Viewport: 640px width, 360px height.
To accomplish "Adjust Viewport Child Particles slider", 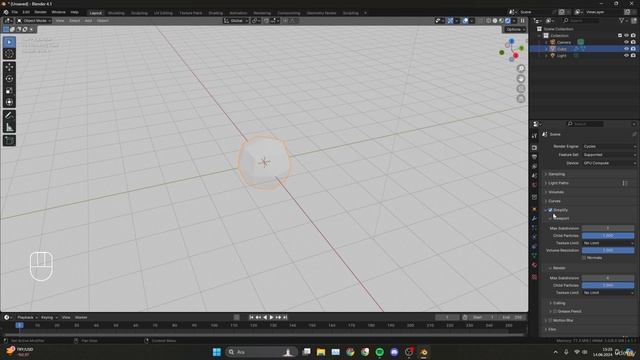I will 608,236.
